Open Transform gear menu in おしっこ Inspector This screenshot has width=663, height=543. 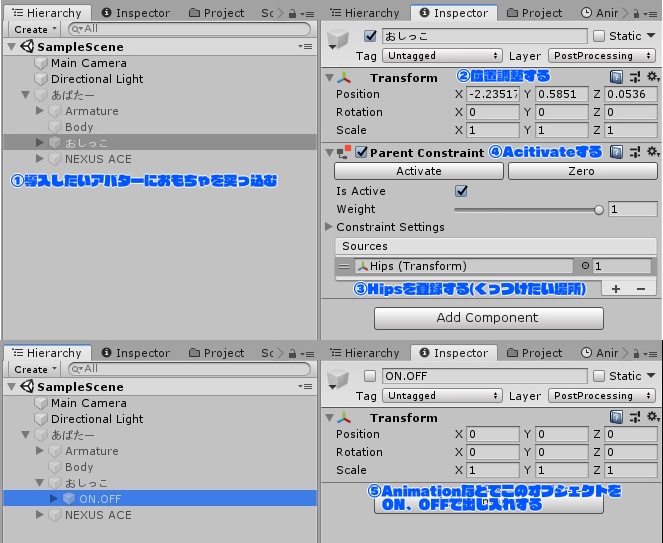pos(653,77)
